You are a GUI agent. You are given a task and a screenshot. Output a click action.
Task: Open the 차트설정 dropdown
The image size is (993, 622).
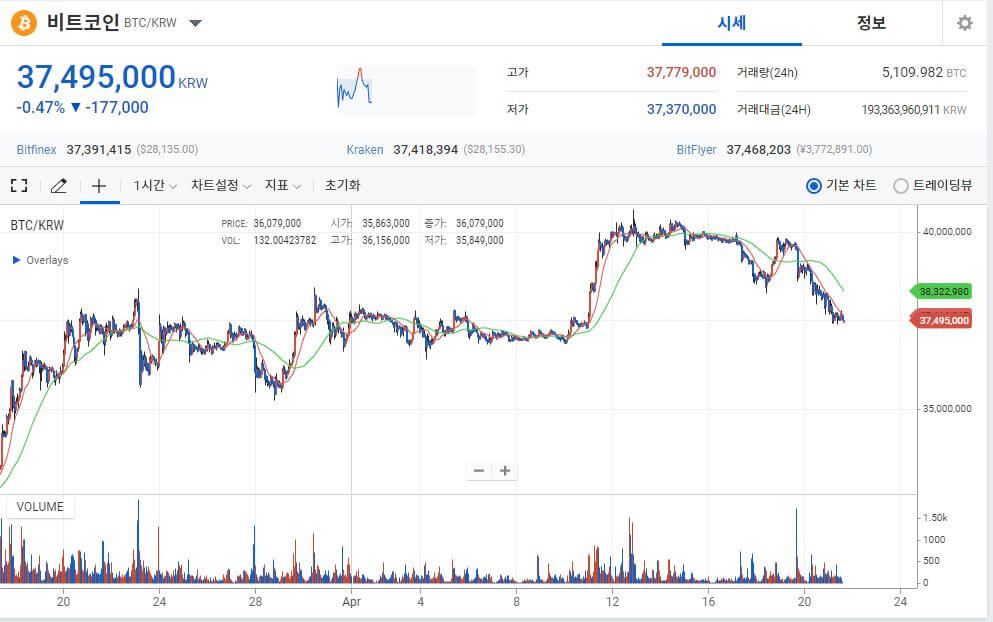(221, 186)
